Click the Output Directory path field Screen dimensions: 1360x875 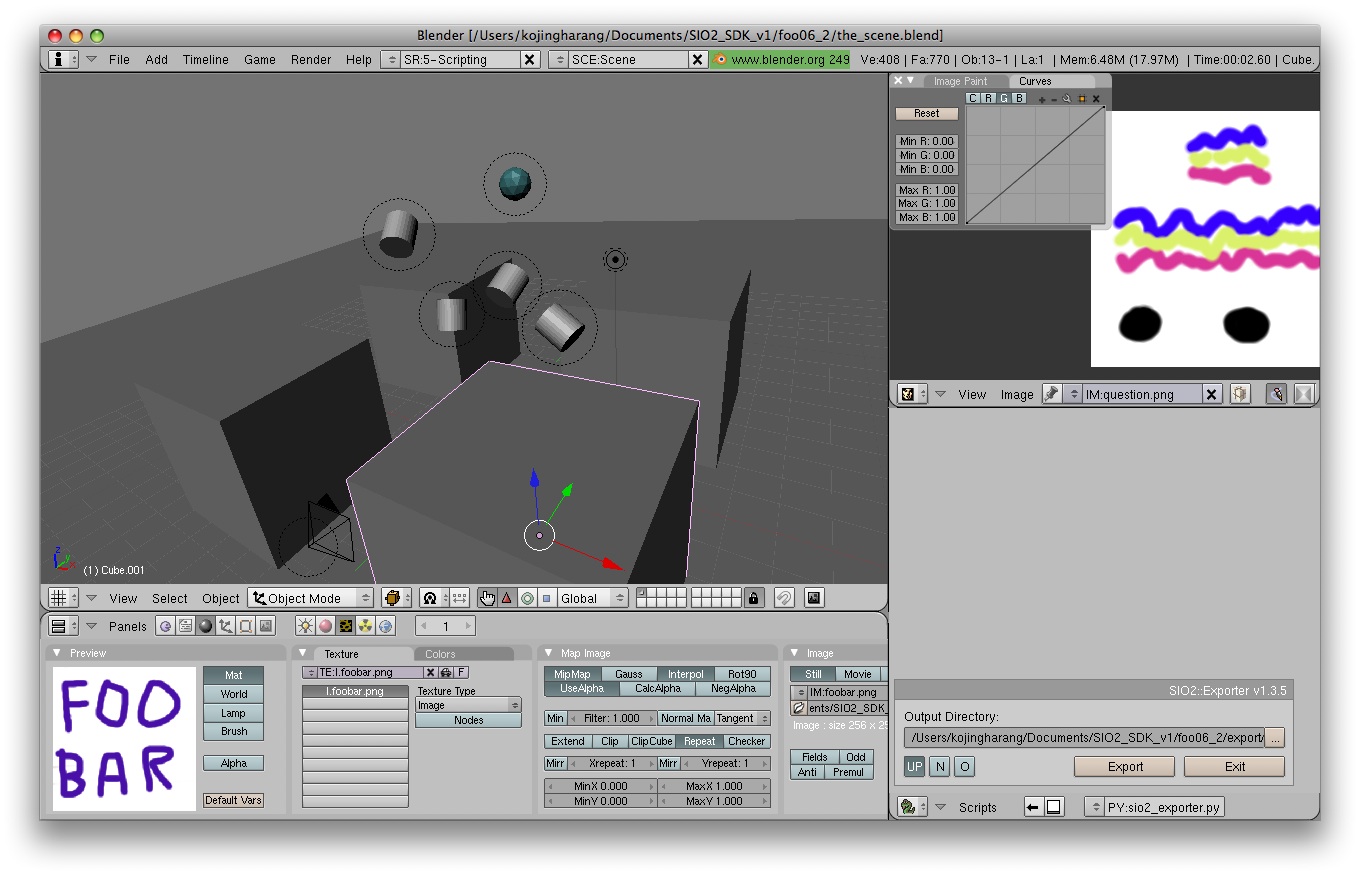[1084, 738]
